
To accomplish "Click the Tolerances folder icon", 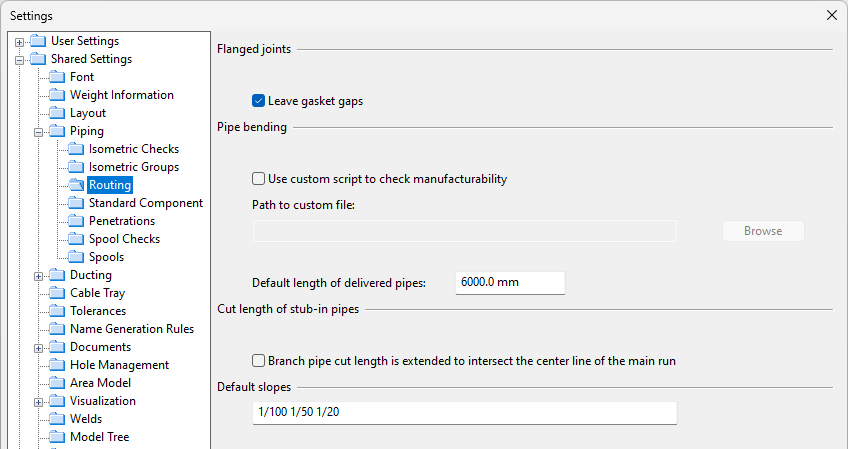I will [x=57, y=311].
